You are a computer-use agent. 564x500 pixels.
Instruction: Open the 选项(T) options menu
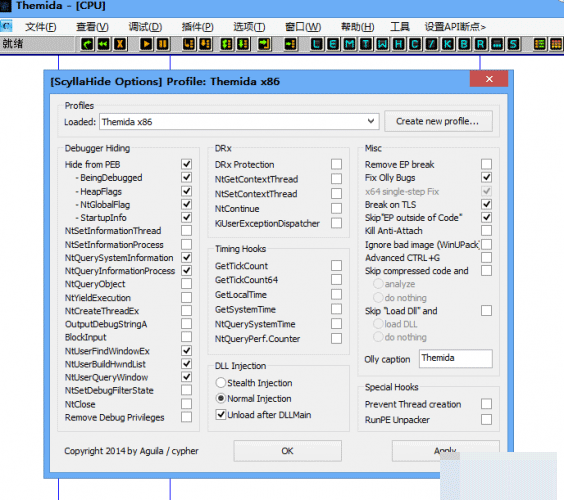(249, 27)
